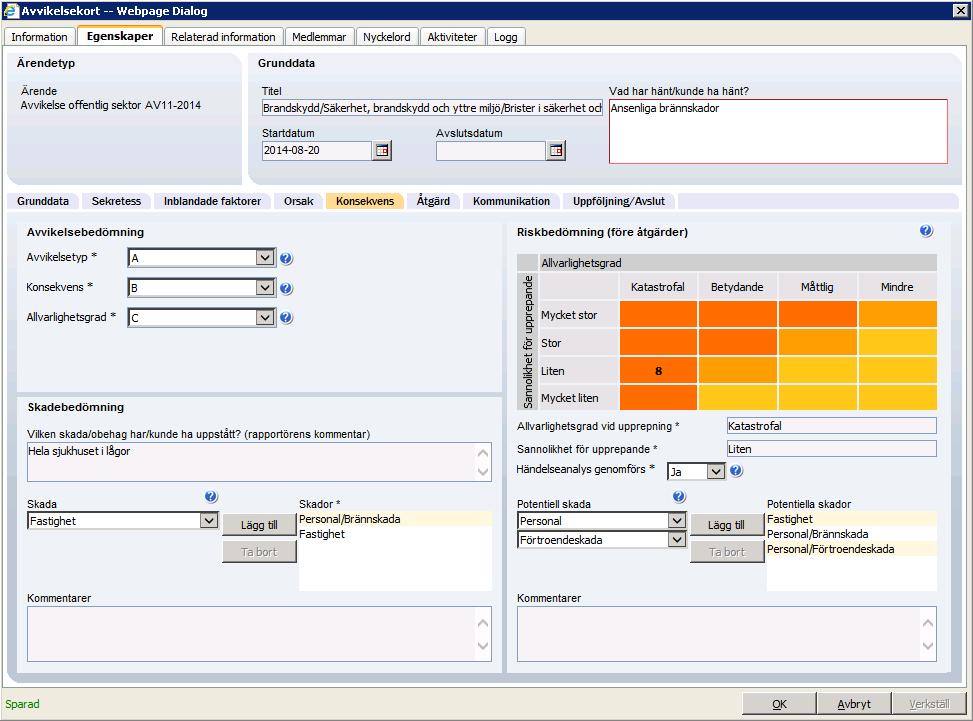This screenshot has width=973, height=721.
Task: Select risk cell Mindre / Mycket liten
Action: point(897,398)
